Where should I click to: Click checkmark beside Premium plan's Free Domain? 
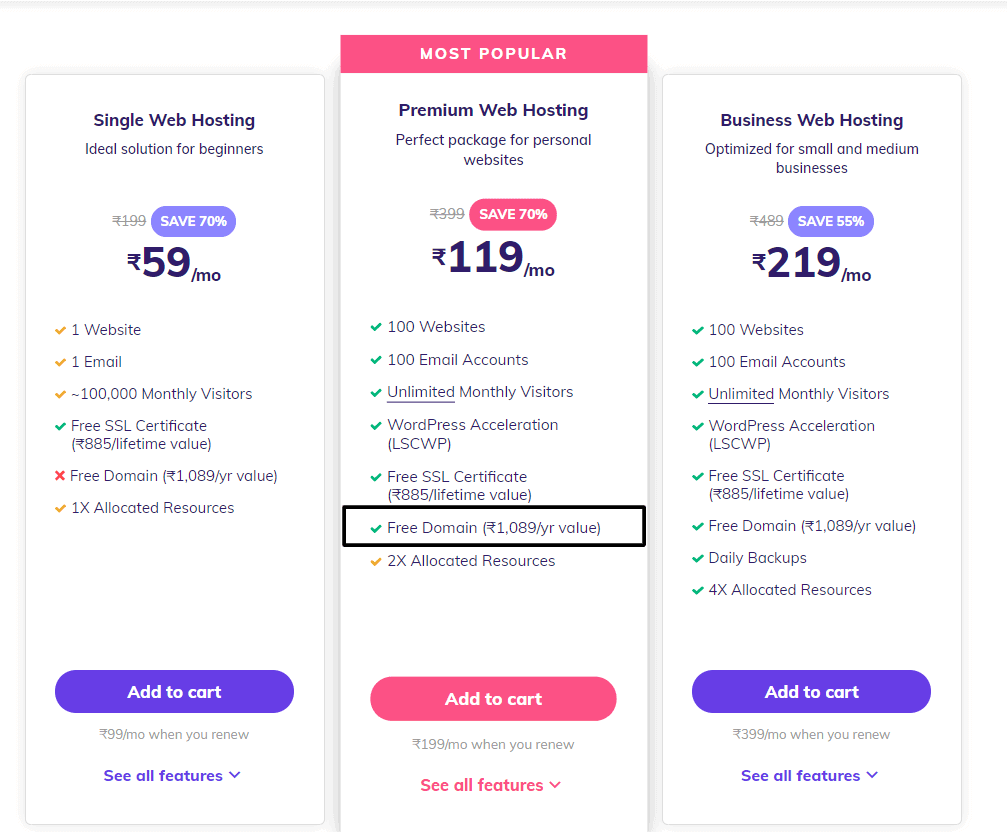click(x=376, y=528)
